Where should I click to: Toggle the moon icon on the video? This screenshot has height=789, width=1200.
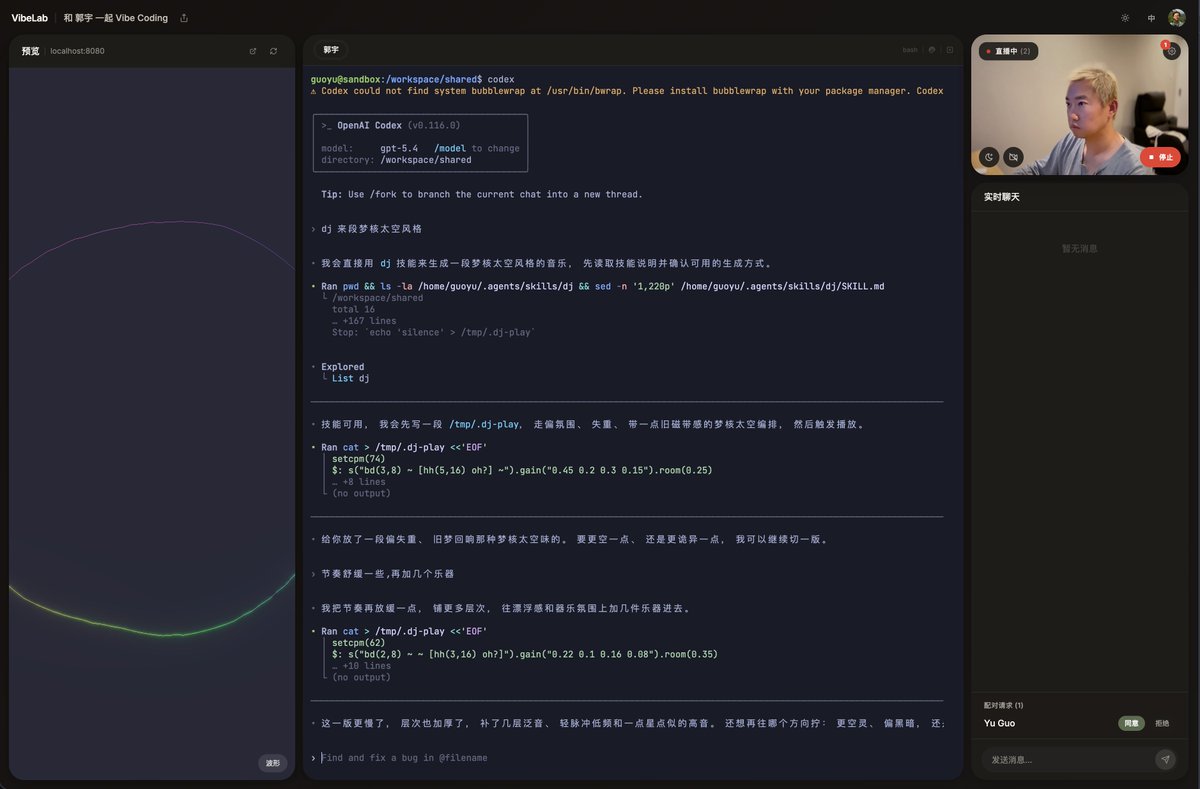988,157
